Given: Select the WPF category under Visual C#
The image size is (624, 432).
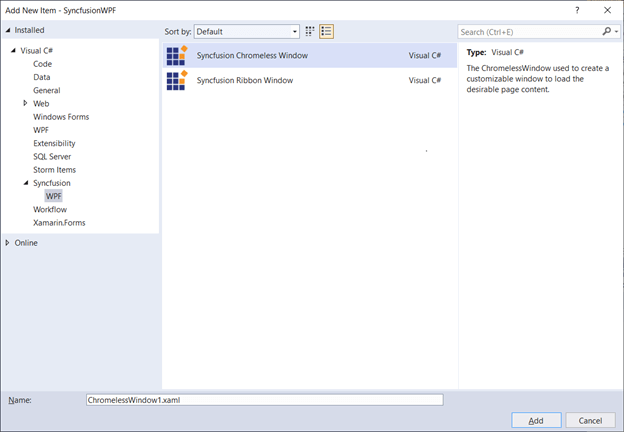Looking at the screenshot, I should (x=41, y=130).
